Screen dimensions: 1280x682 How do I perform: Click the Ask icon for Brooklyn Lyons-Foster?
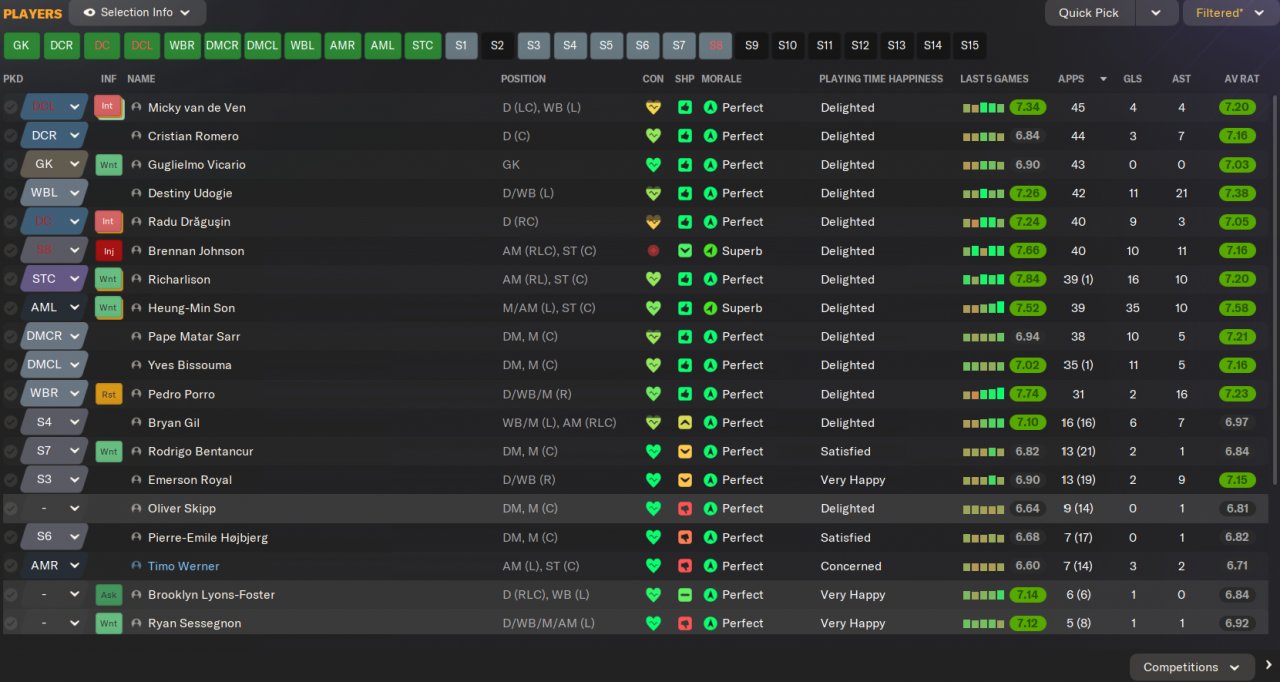(108, 595)
